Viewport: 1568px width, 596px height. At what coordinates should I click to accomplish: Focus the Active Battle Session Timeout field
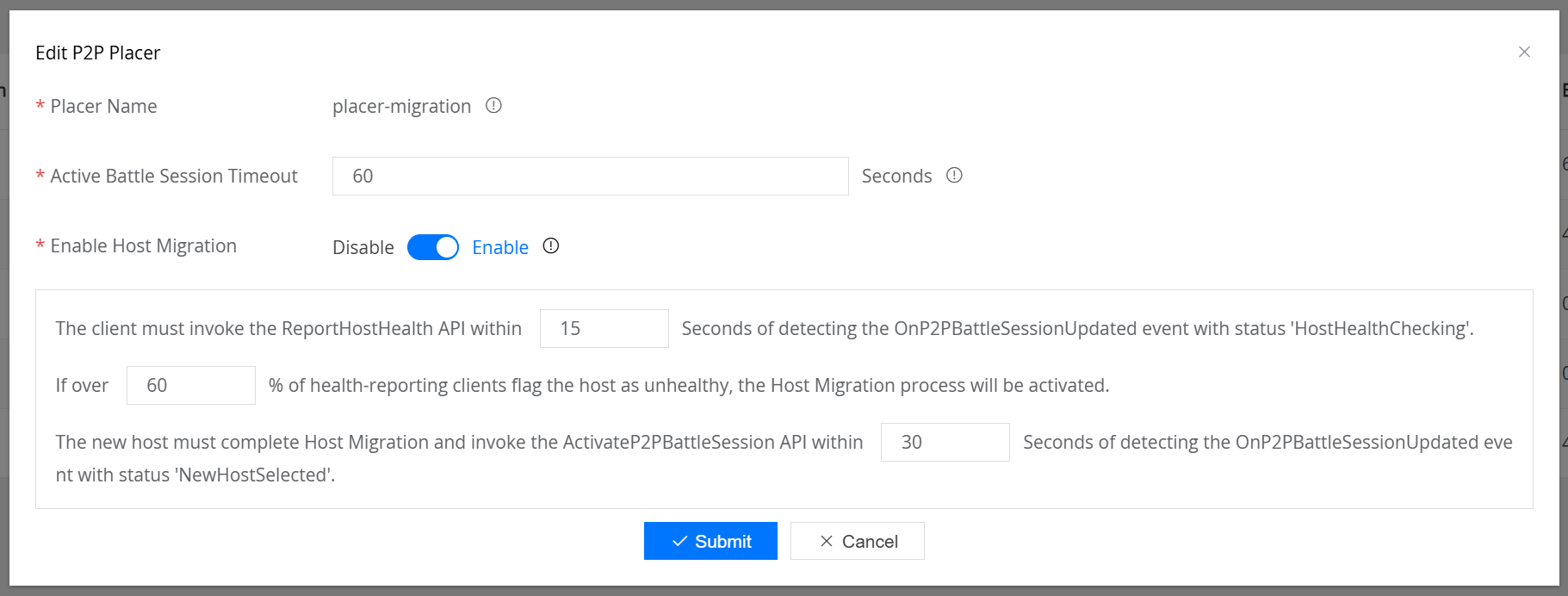591,177
